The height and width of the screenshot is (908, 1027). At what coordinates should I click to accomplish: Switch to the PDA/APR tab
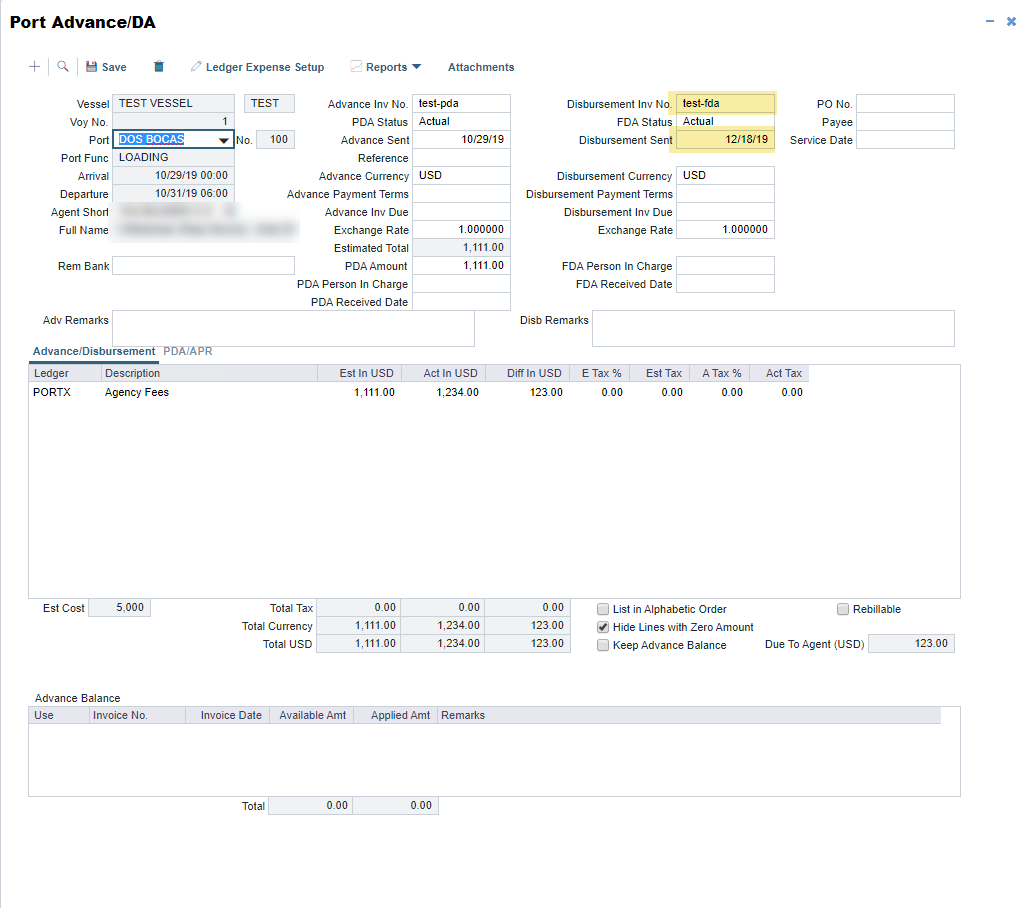tap(188, 351)
